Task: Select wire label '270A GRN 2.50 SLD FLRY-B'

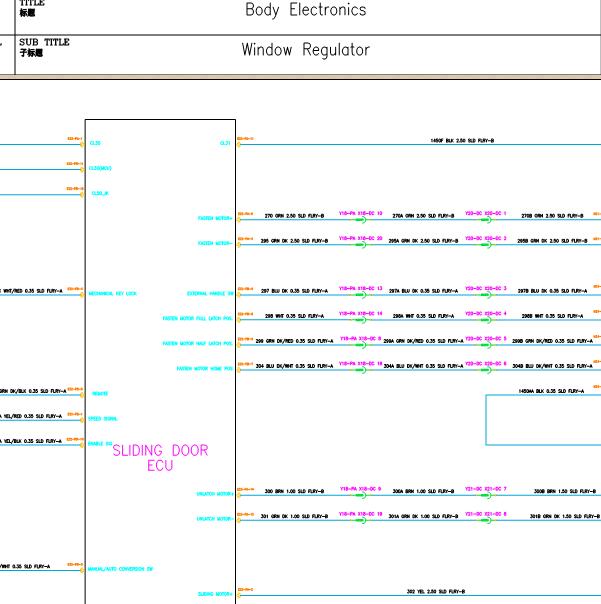Action: click(x=423, y=216)
